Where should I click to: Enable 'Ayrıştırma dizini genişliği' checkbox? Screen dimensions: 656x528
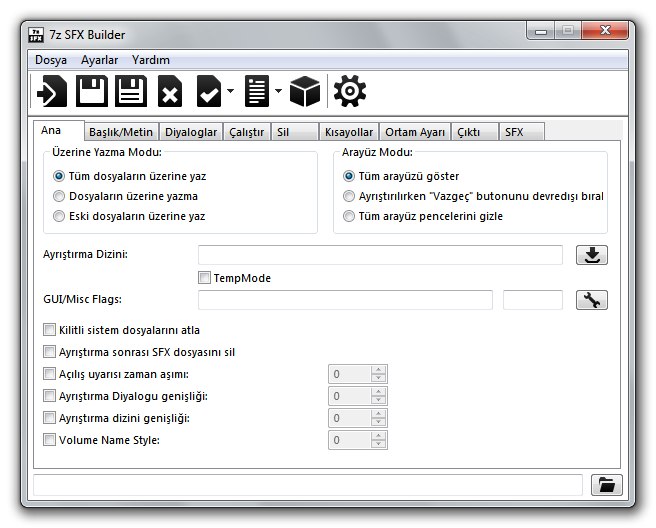[49, 418]
